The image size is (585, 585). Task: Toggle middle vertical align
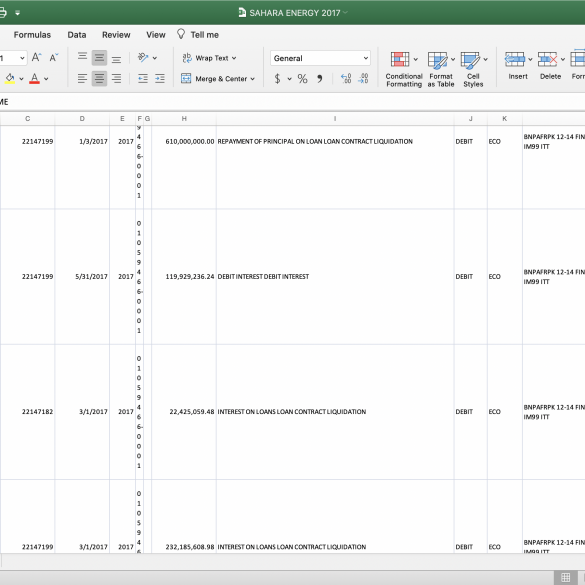click(99, 57)
